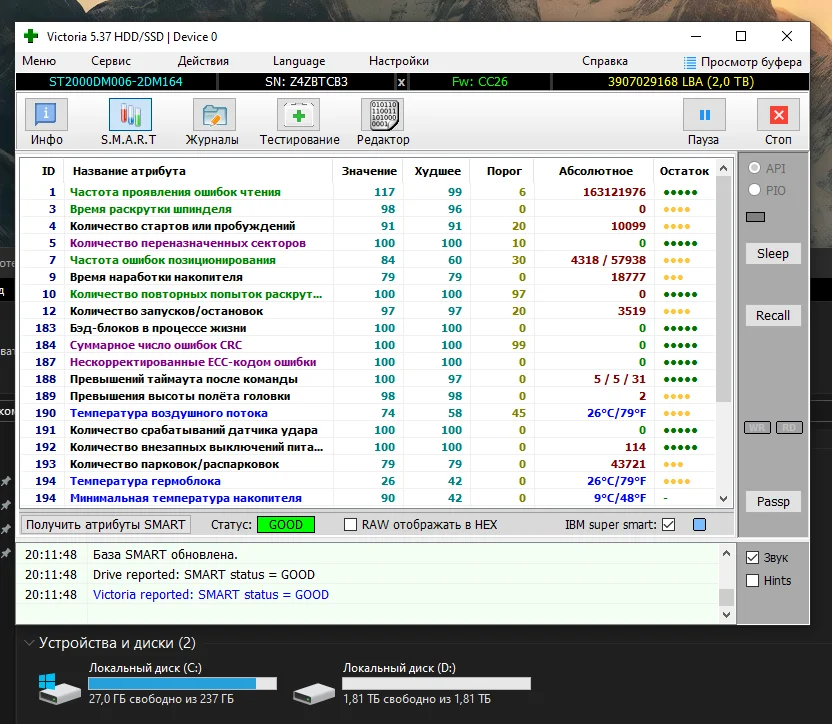Click the Значение column header
Screen dimensions: 832x724
point(369,171)
